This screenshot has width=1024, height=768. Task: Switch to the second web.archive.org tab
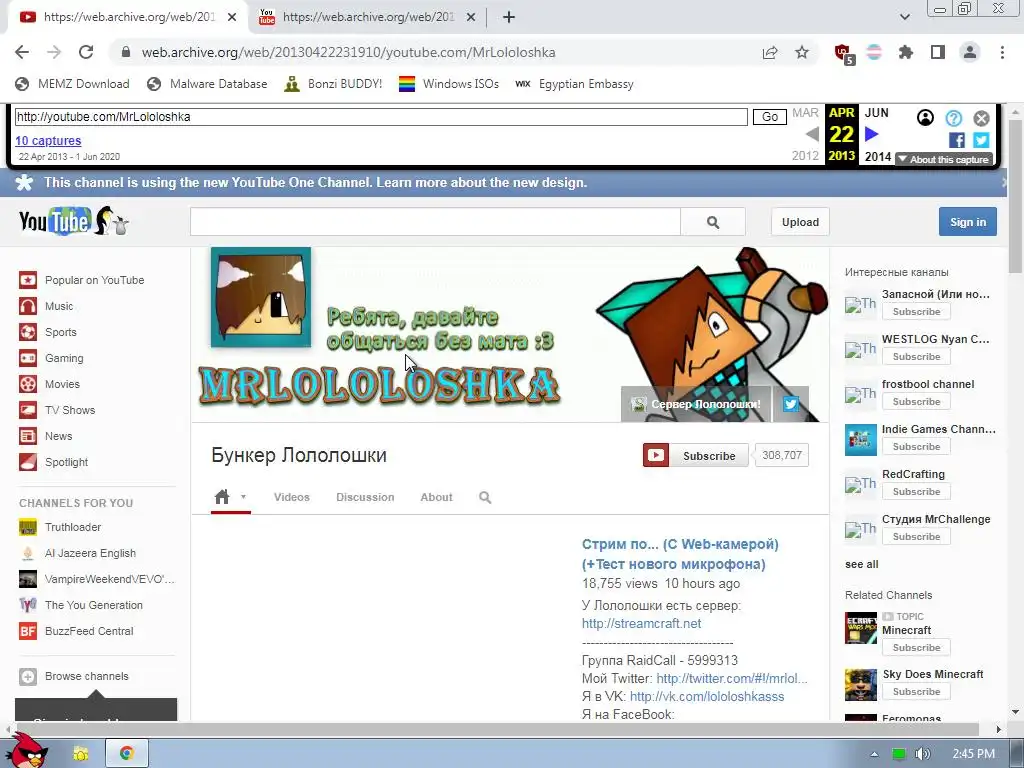pos(368,18)
